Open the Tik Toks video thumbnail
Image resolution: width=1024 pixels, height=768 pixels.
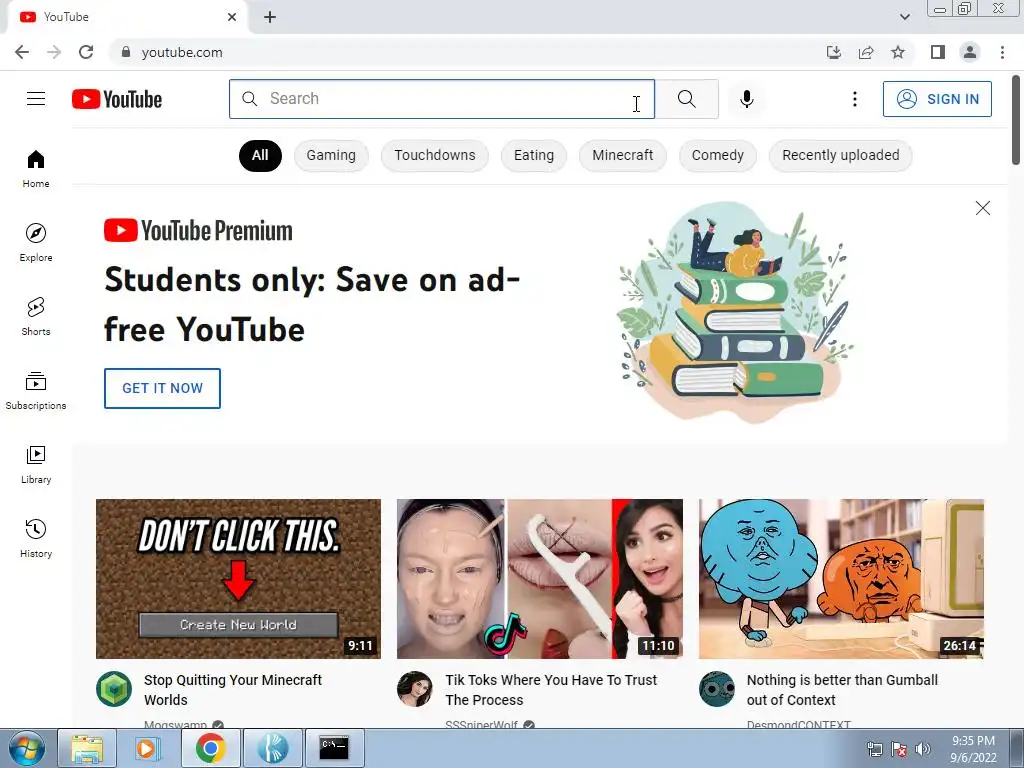click(x=539, y=579)
